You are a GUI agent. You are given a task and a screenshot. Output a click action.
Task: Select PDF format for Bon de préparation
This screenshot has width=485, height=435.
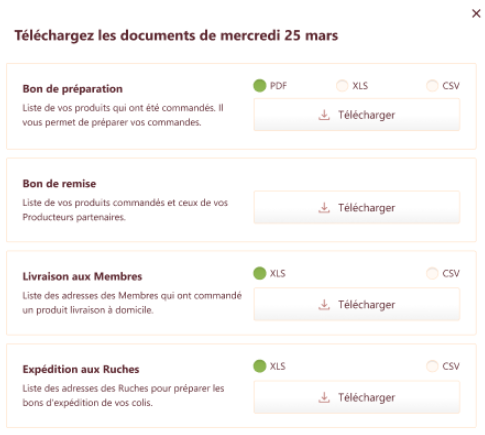(260, 86)
